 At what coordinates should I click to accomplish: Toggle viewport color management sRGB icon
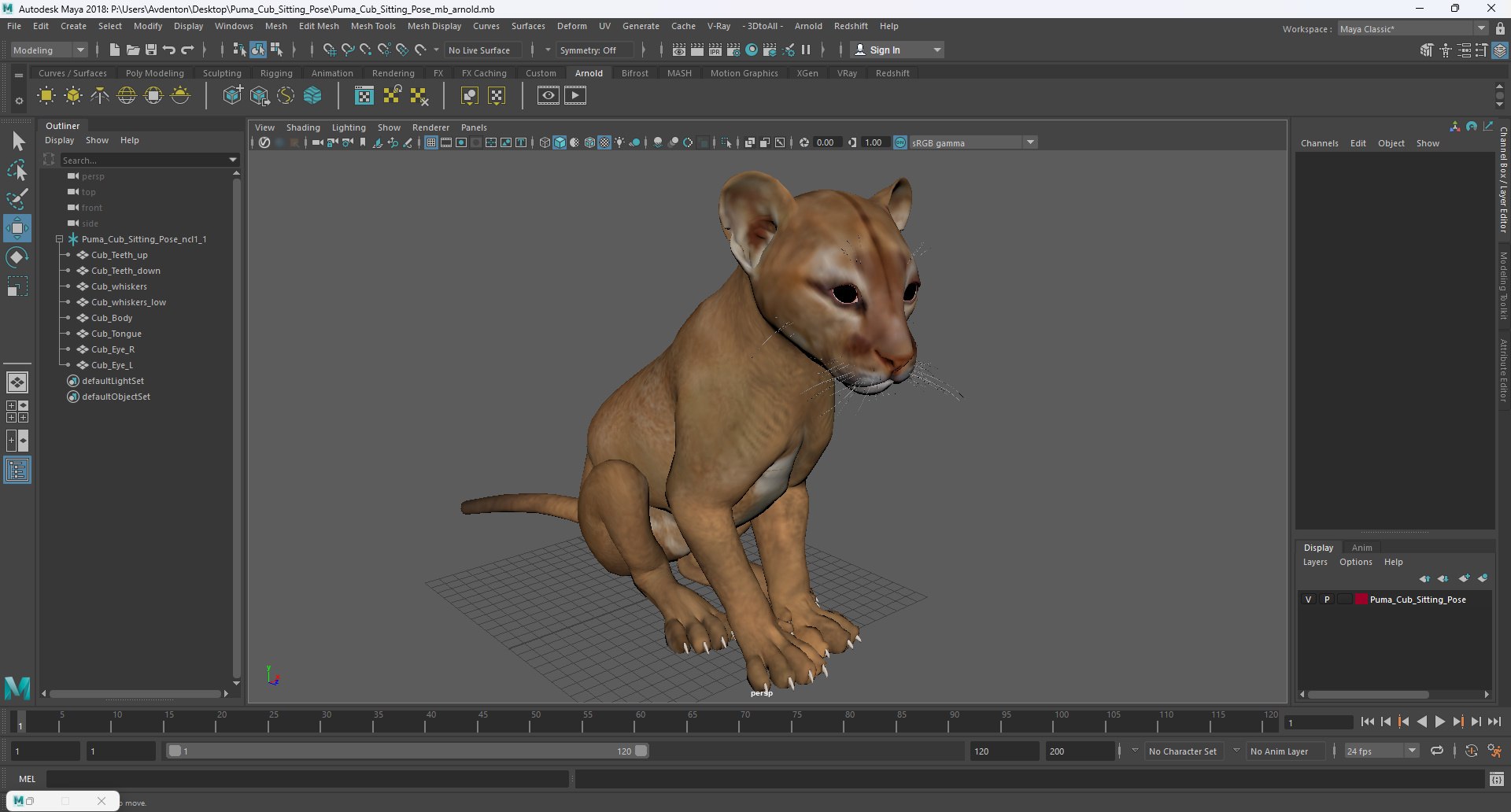(900, 142)
